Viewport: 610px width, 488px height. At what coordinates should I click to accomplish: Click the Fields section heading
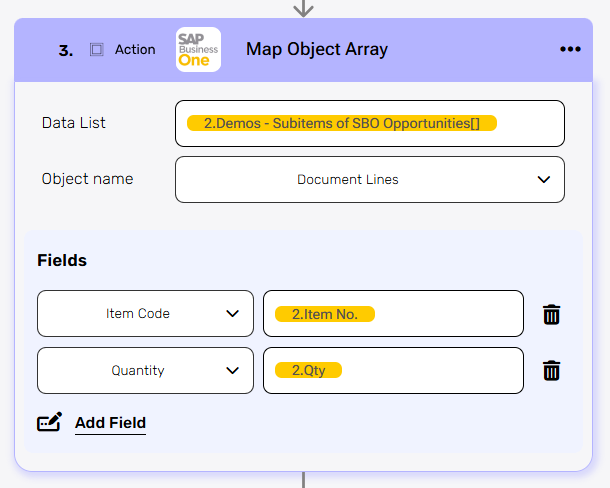pyautogui.click(x=62, y=260)
